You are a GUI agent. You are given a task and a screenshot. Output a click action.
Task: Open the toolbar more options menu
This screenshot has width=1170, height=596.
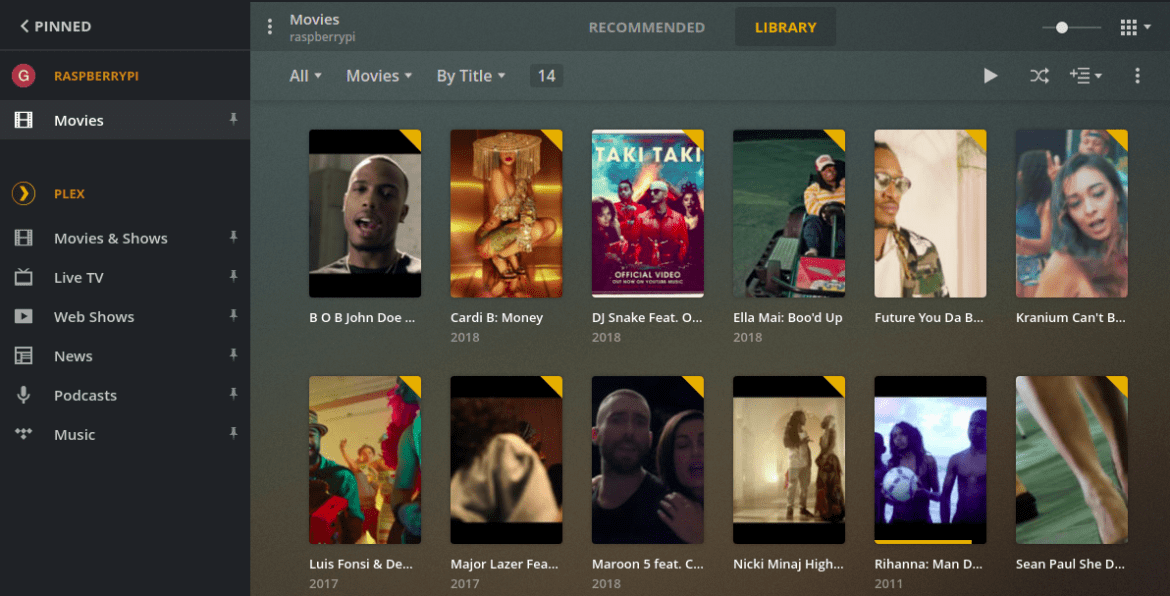pos(1137,75)
